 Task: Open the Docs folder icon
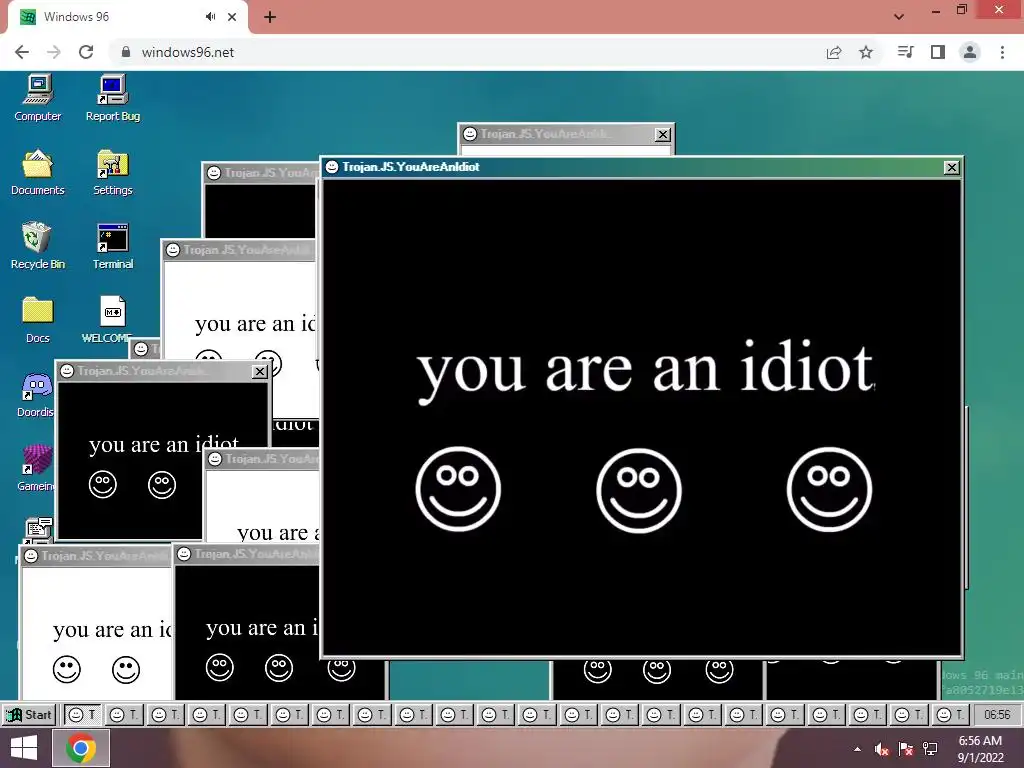[x=38, y=320]
